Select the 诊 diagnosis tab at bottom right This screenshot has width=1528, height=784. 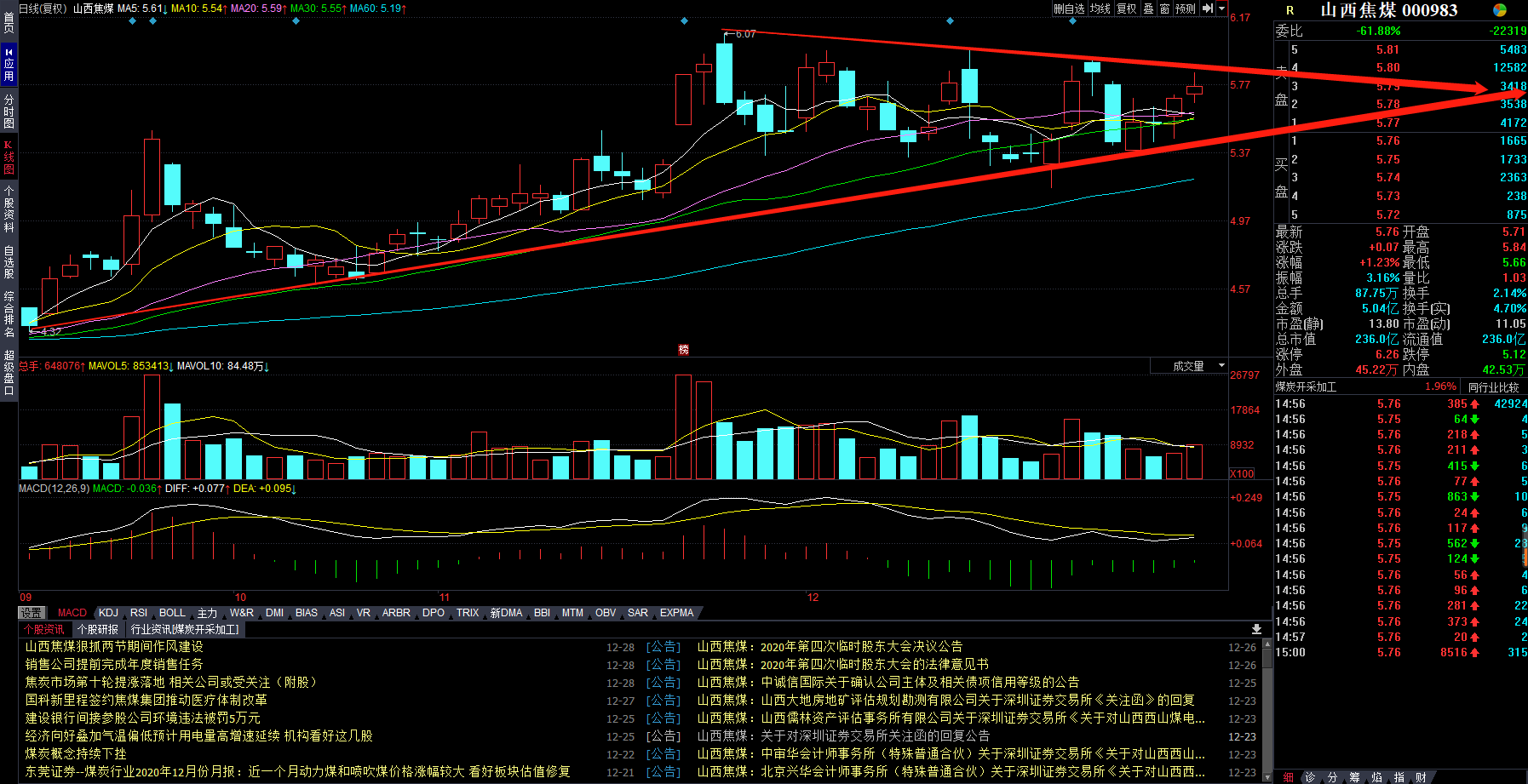click(1311, 777)
